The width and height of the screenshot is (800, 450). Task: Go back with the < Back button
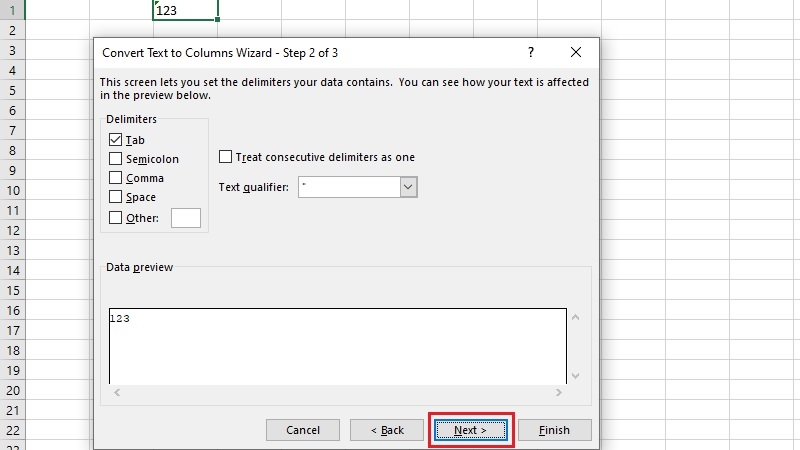(387, 430)
